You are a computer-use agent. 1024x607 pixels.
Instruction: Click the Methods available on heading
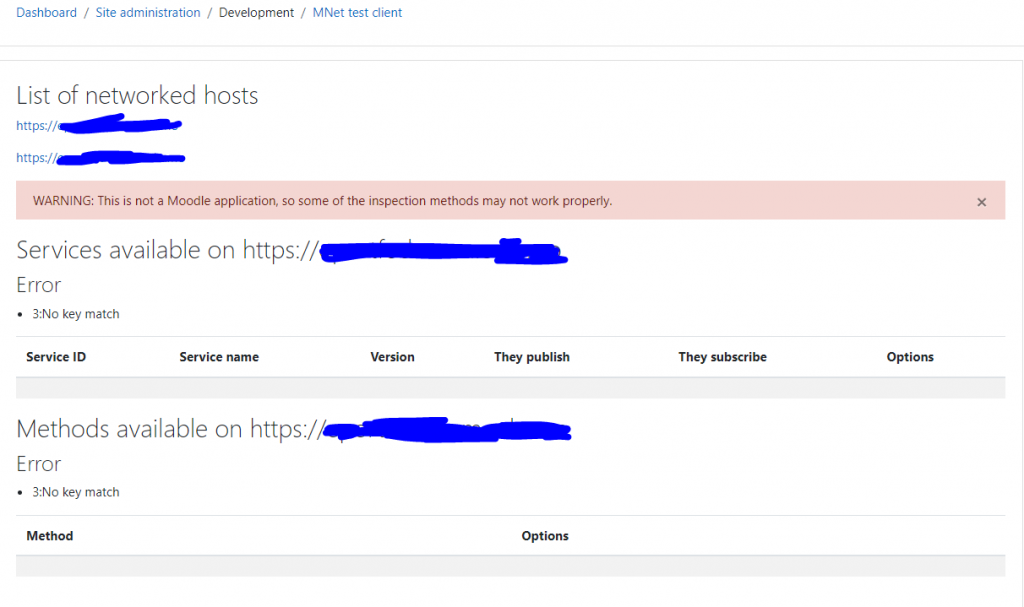(x=165, y=429)
